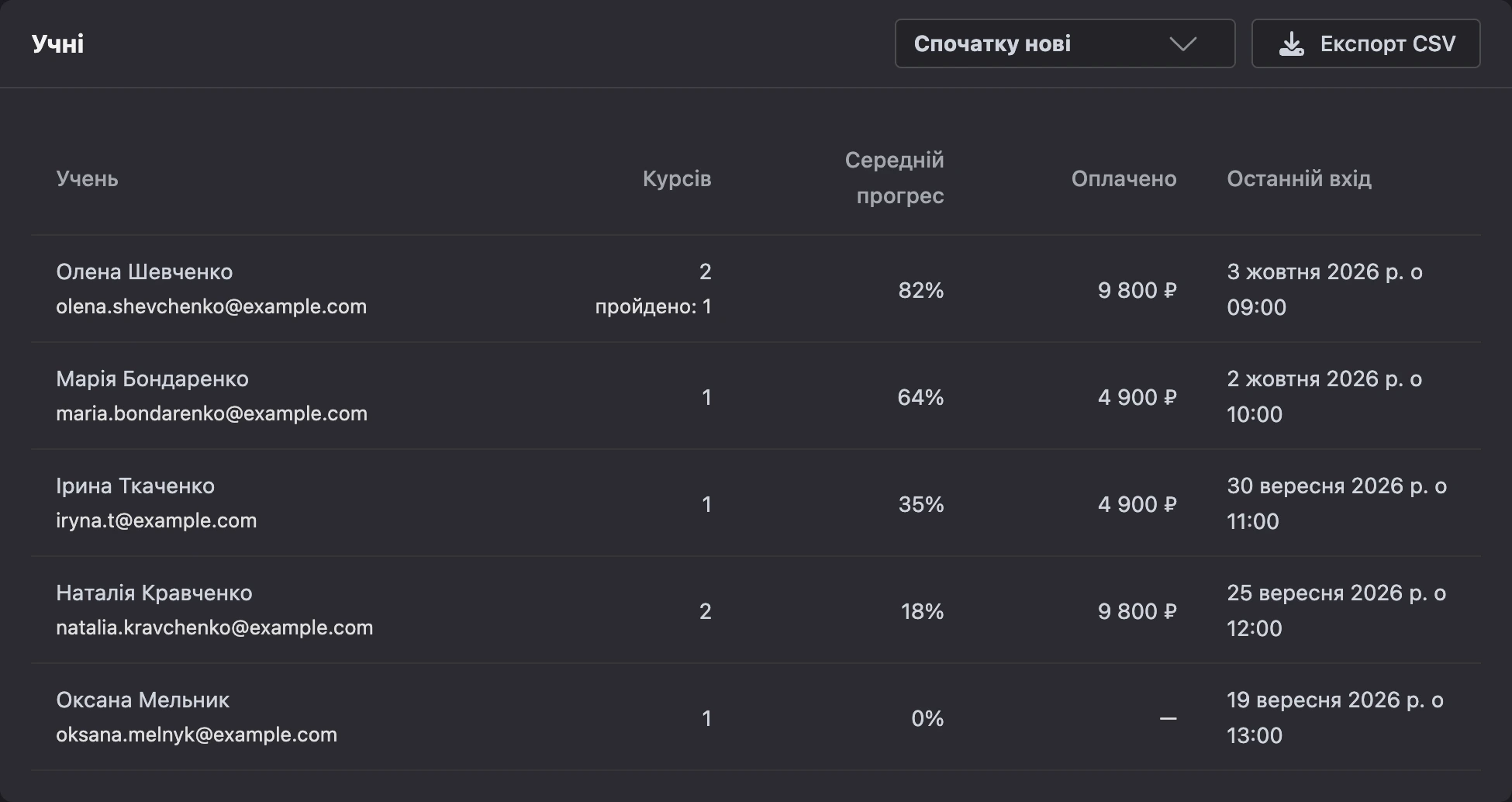Select student name 'Олена Шевченко'
Viewport: 1512px width, 802px height.
[144, 272]
